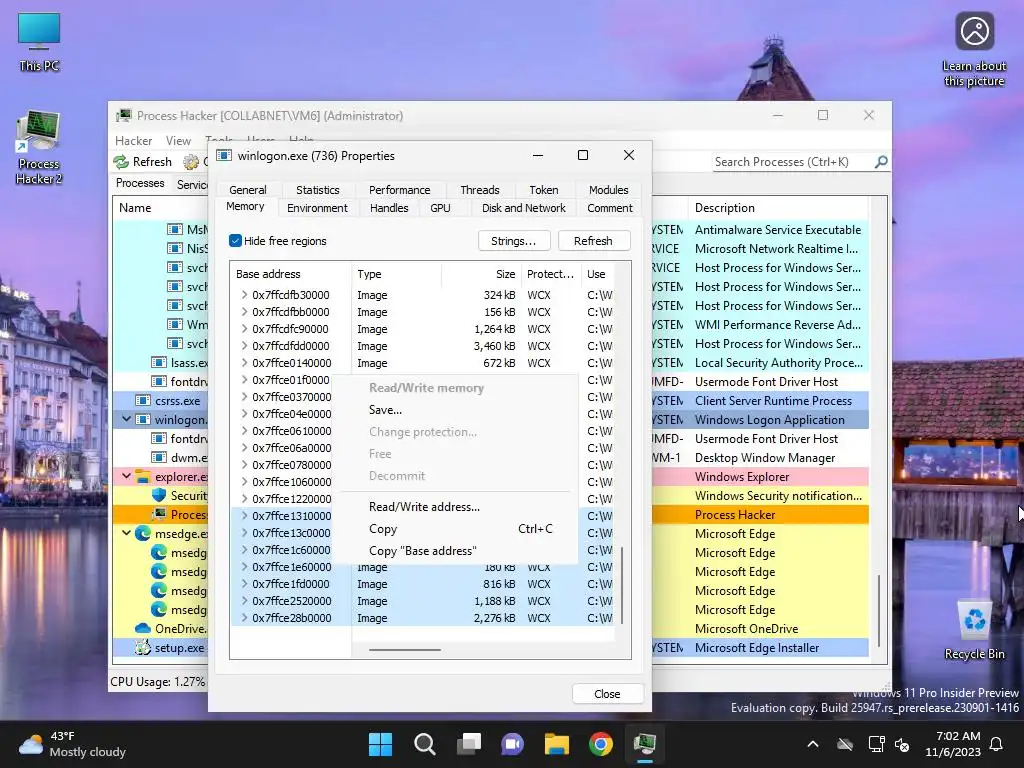
Task: Open the Processes tab in Process Hacker
Action: pyautogui.click(x=140, y=184)
